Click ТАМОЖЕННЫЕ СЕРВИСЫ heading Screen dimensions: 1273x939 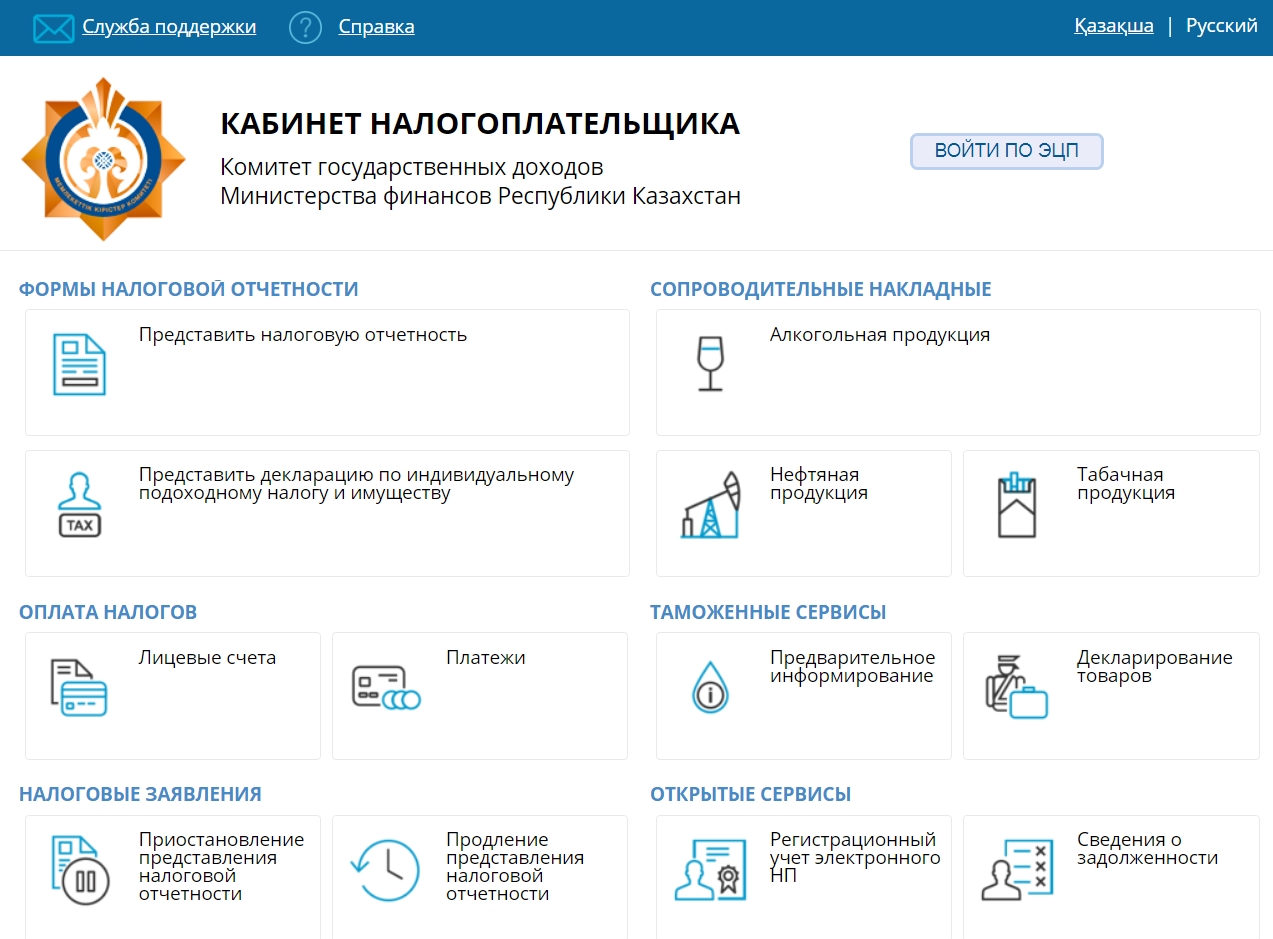(x=768, y=612)
